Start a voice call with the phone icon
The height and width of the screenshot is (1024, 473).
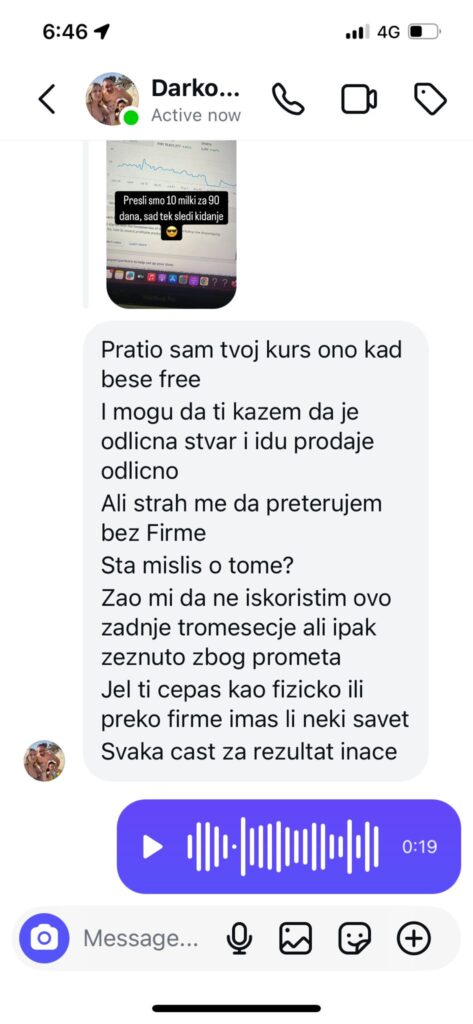tap(288, 99)
